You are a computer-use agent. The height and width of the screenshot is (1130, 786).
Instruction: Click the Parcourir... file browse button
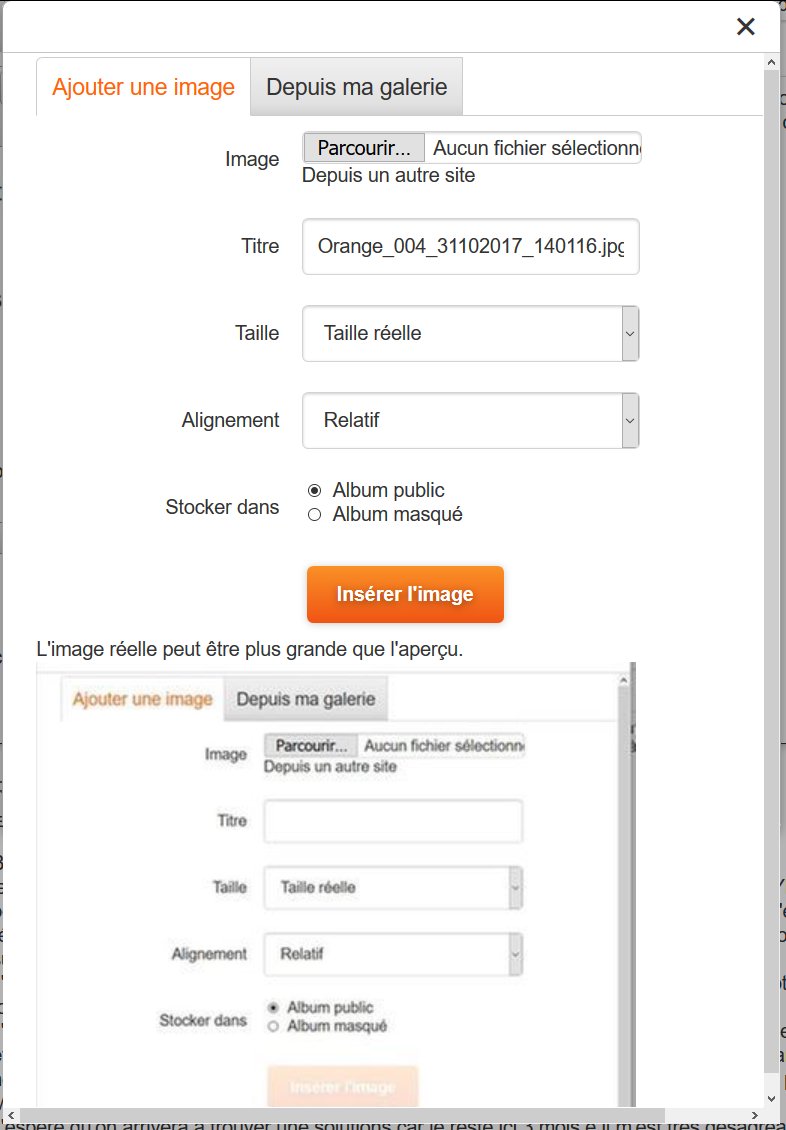tap(364, 148)
